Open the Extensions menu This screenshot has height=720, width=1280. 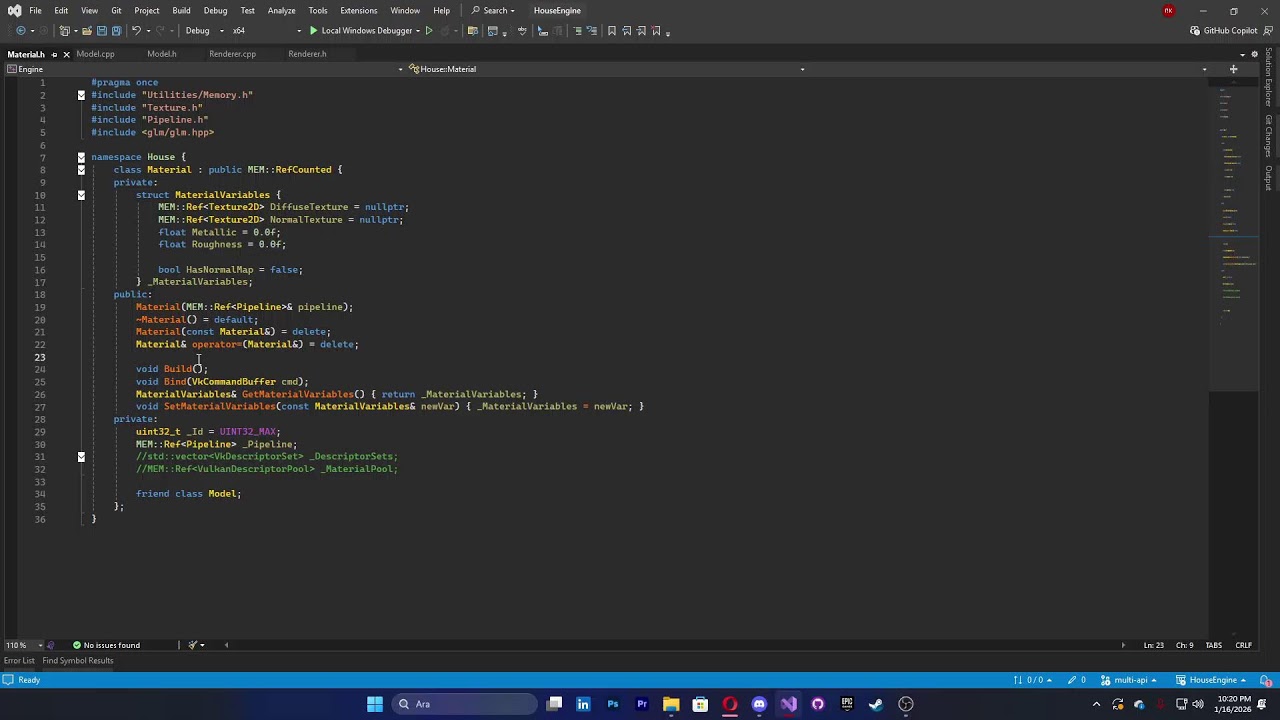358,11
